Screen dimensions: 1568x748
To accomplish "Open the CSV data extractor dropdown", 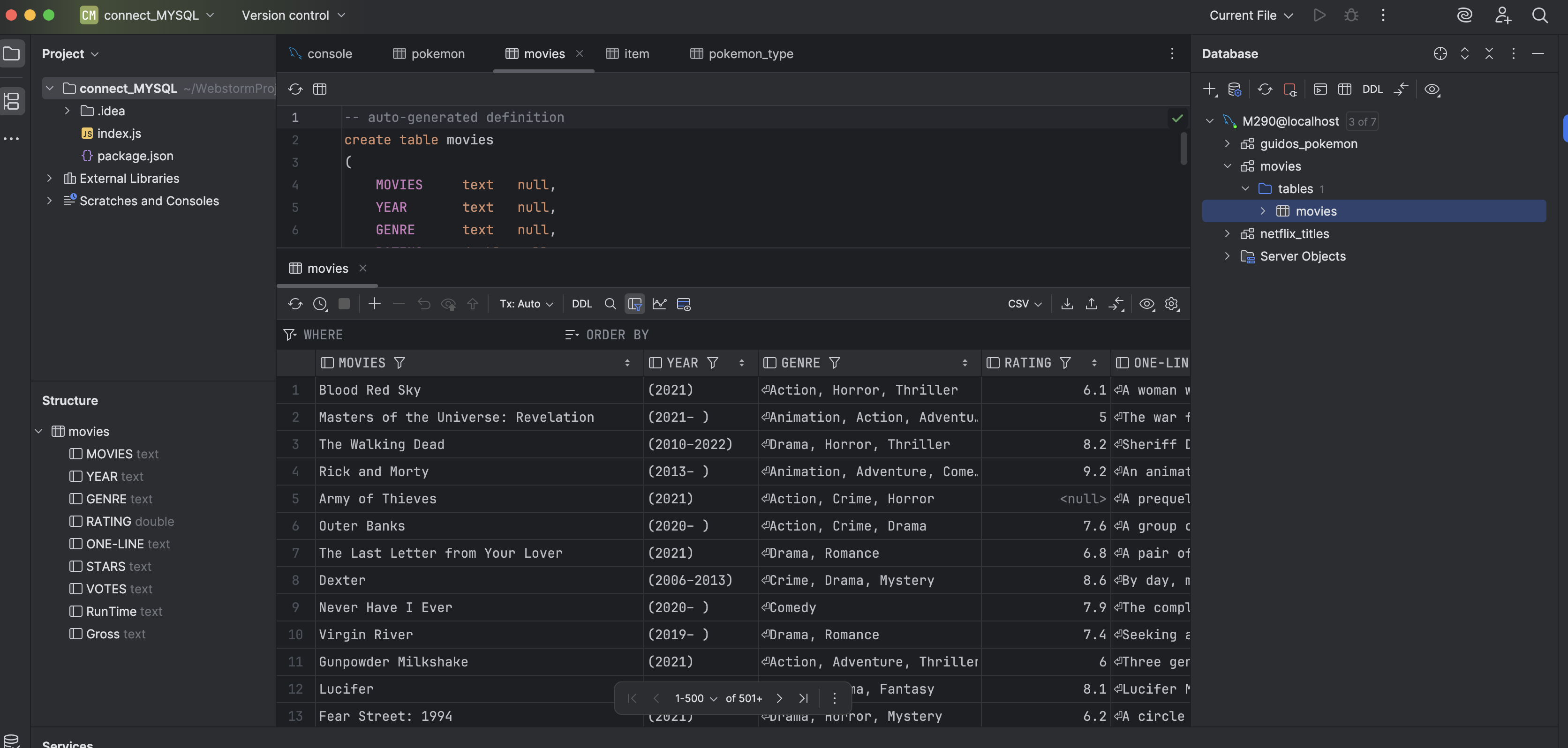I will 1025,304.
